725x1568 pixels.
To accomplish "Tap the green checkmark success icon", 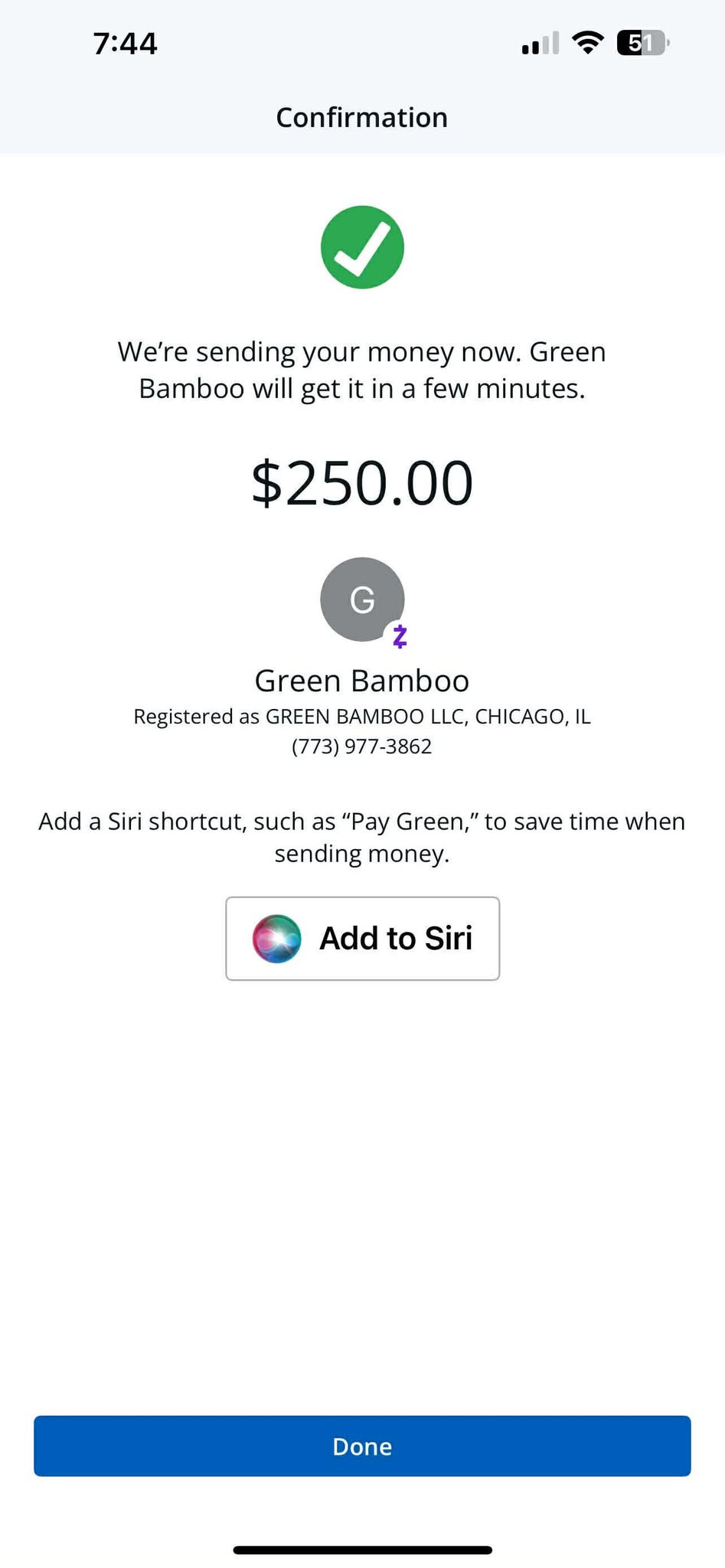I will tap(362, 247).
